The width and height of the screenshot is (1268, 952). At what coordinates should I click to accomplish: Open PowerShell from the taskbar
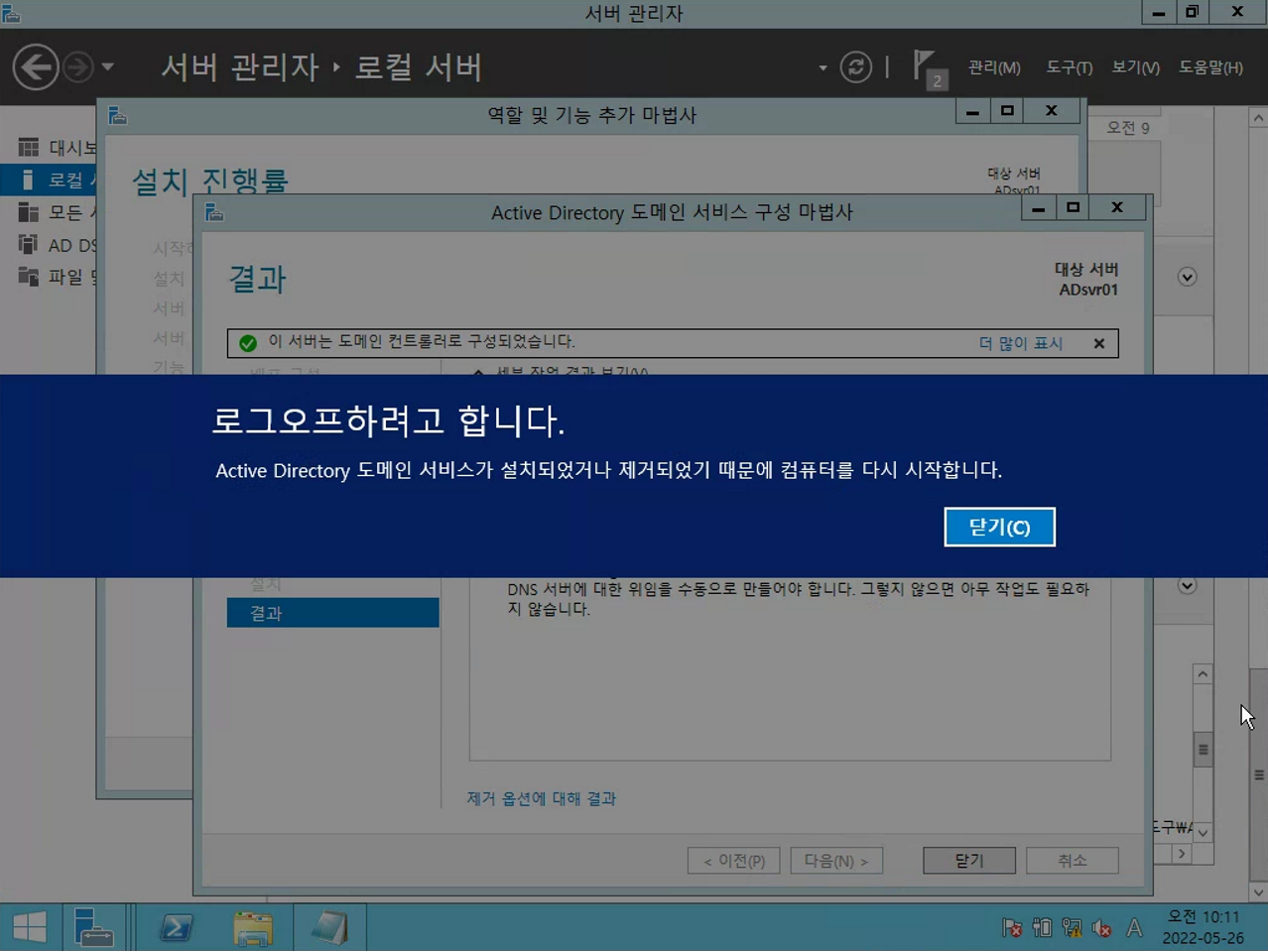tap(177, 928)
